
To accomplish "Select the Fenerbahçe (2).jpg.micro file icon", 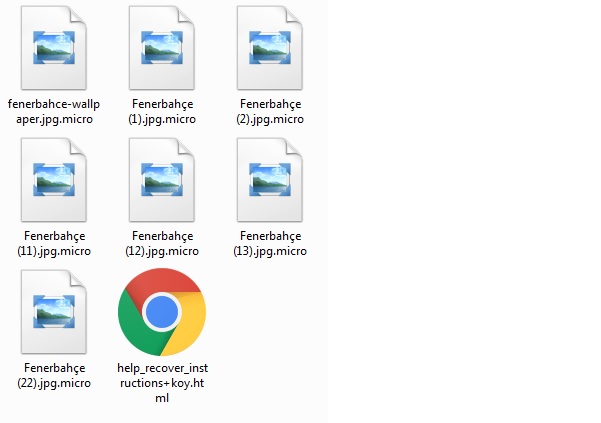I will tap(270, 48).
